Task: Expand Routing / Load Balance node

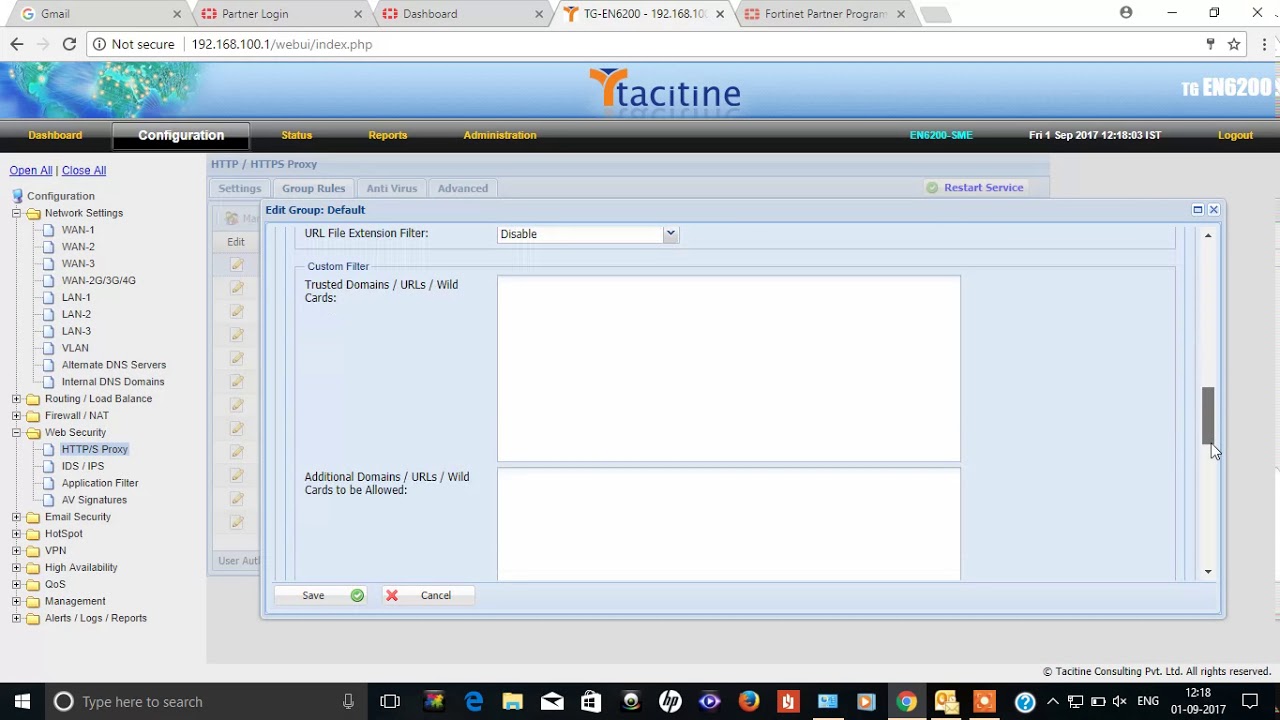Action: pos(16,399)
